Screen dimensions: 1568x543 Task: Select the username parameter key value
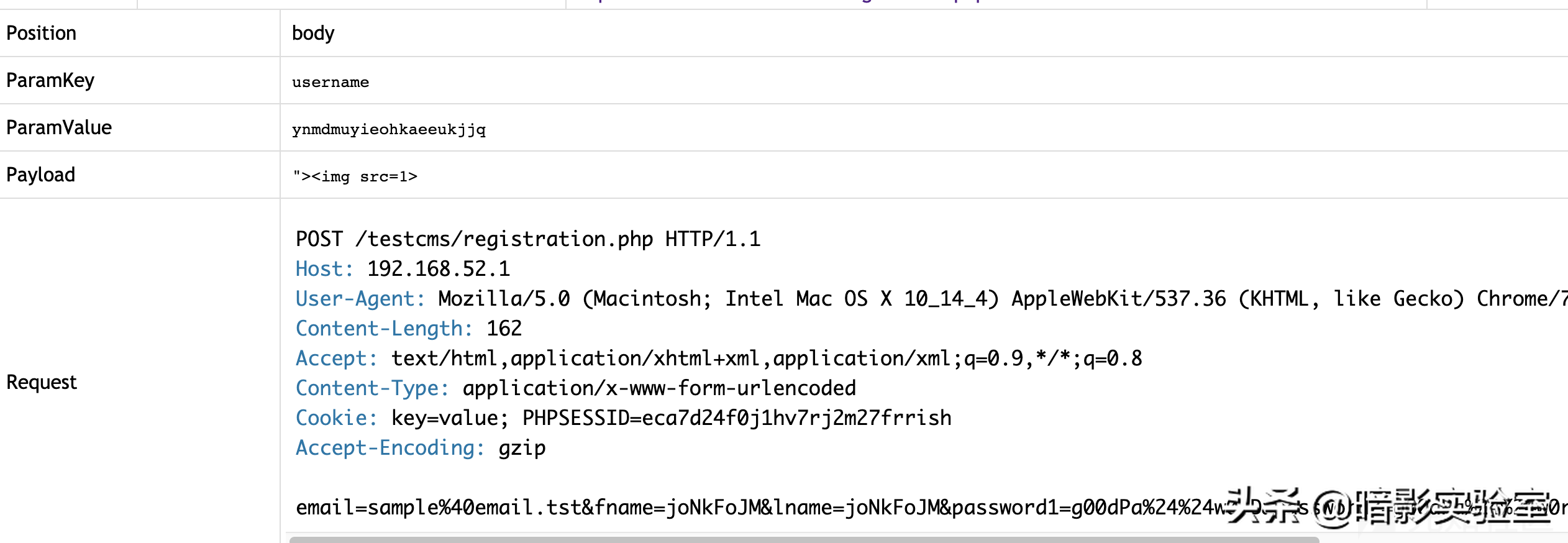pyautogui.click(x=330, y=82)
